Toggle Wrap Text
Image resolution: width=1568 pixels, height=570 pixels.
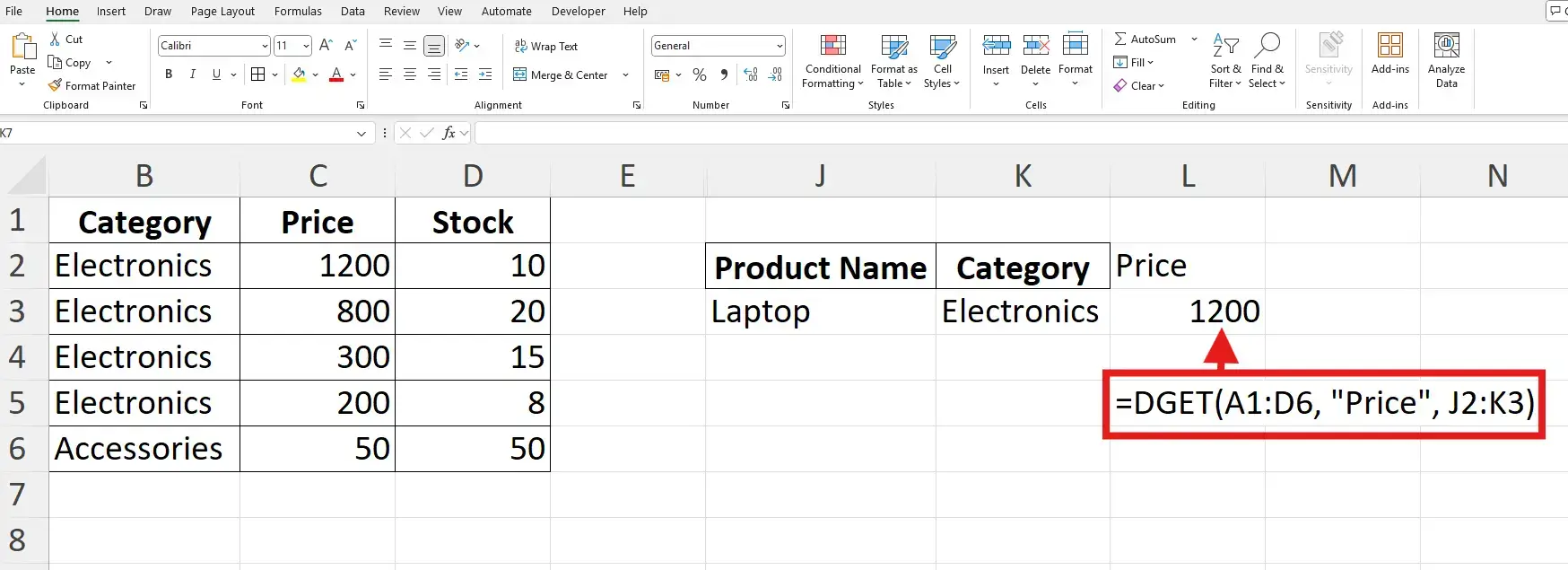click(x=546, y=46)
